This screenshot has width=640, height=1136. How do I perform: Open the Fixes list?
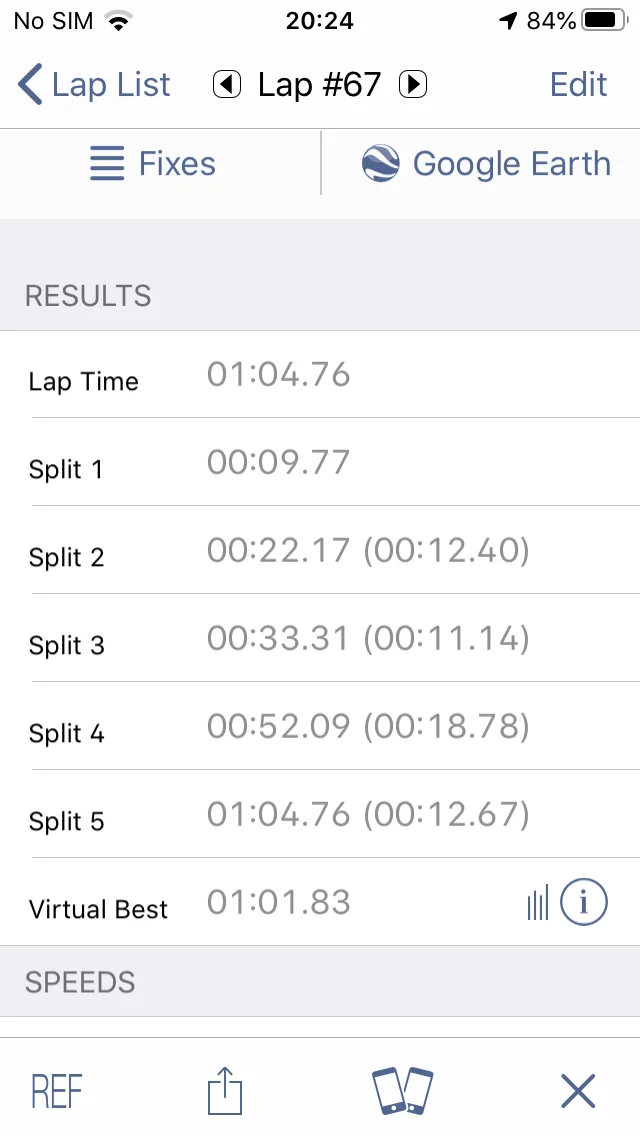153,164
